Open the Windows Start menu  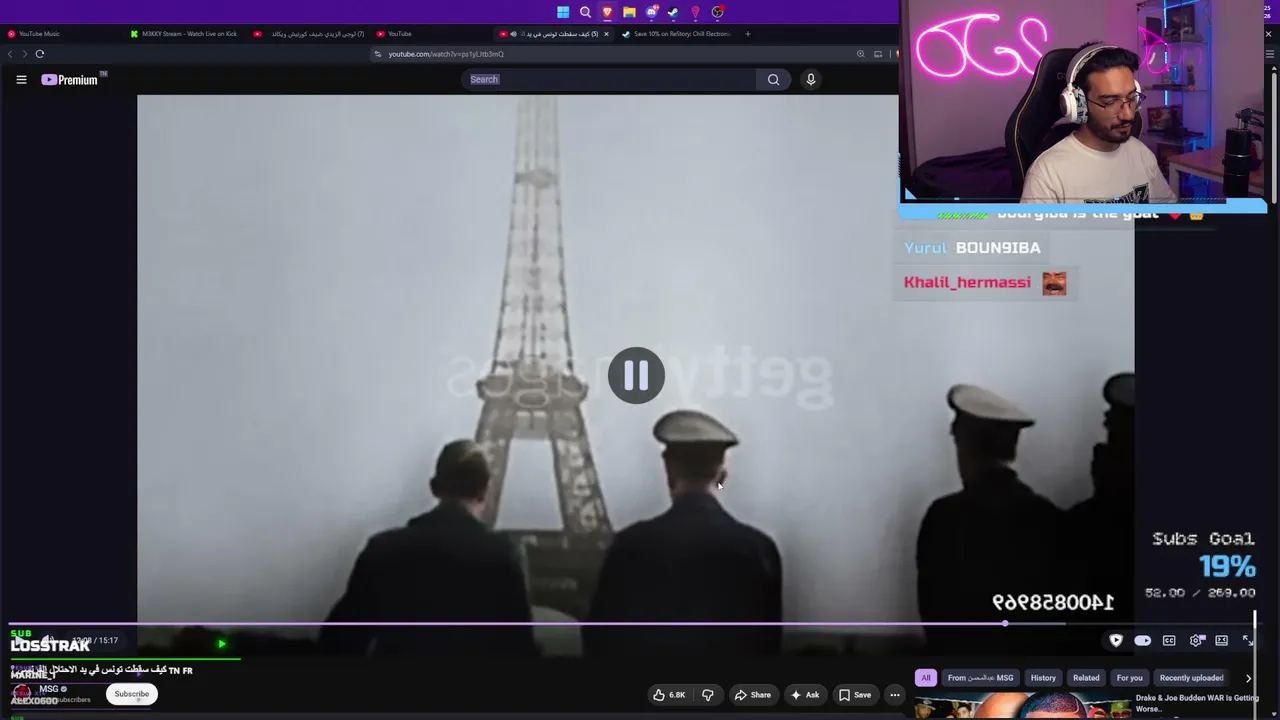563,12
